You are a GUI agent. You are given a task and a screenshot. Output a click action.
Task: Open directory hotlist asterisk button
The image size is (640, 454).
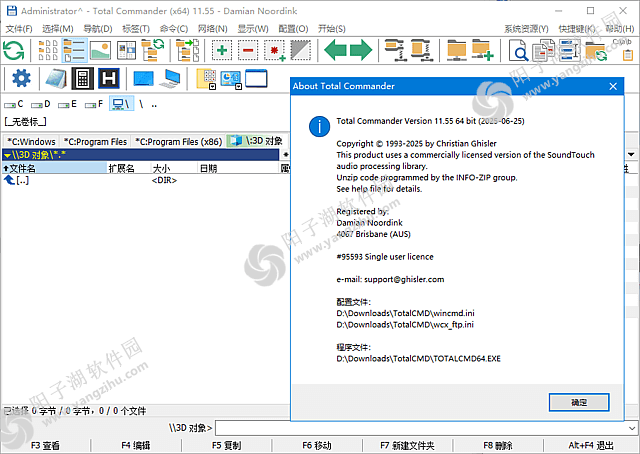coord(285,155)
